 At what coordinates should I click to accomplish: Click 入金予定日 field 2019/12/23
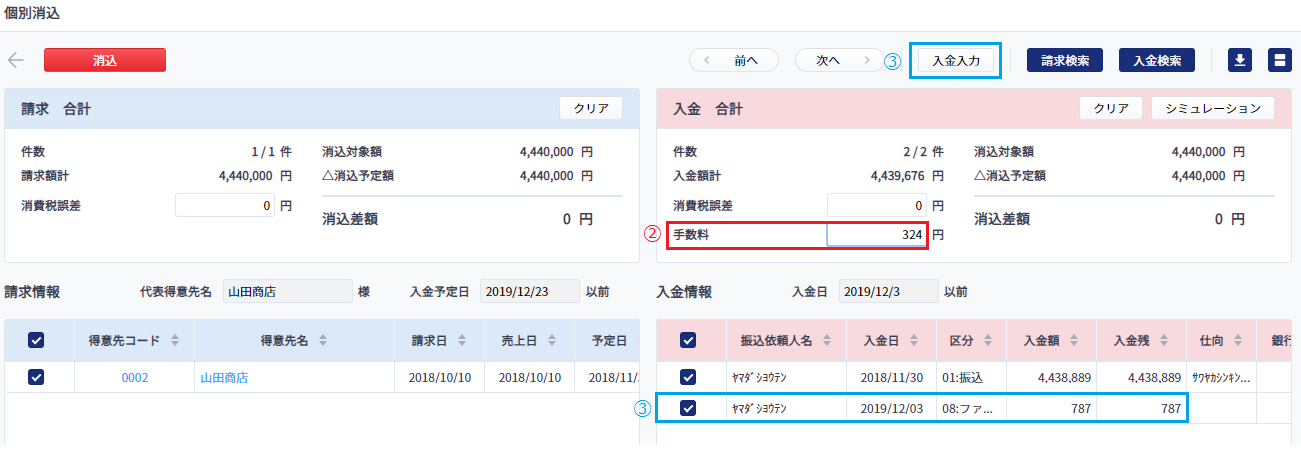(529, 292)
